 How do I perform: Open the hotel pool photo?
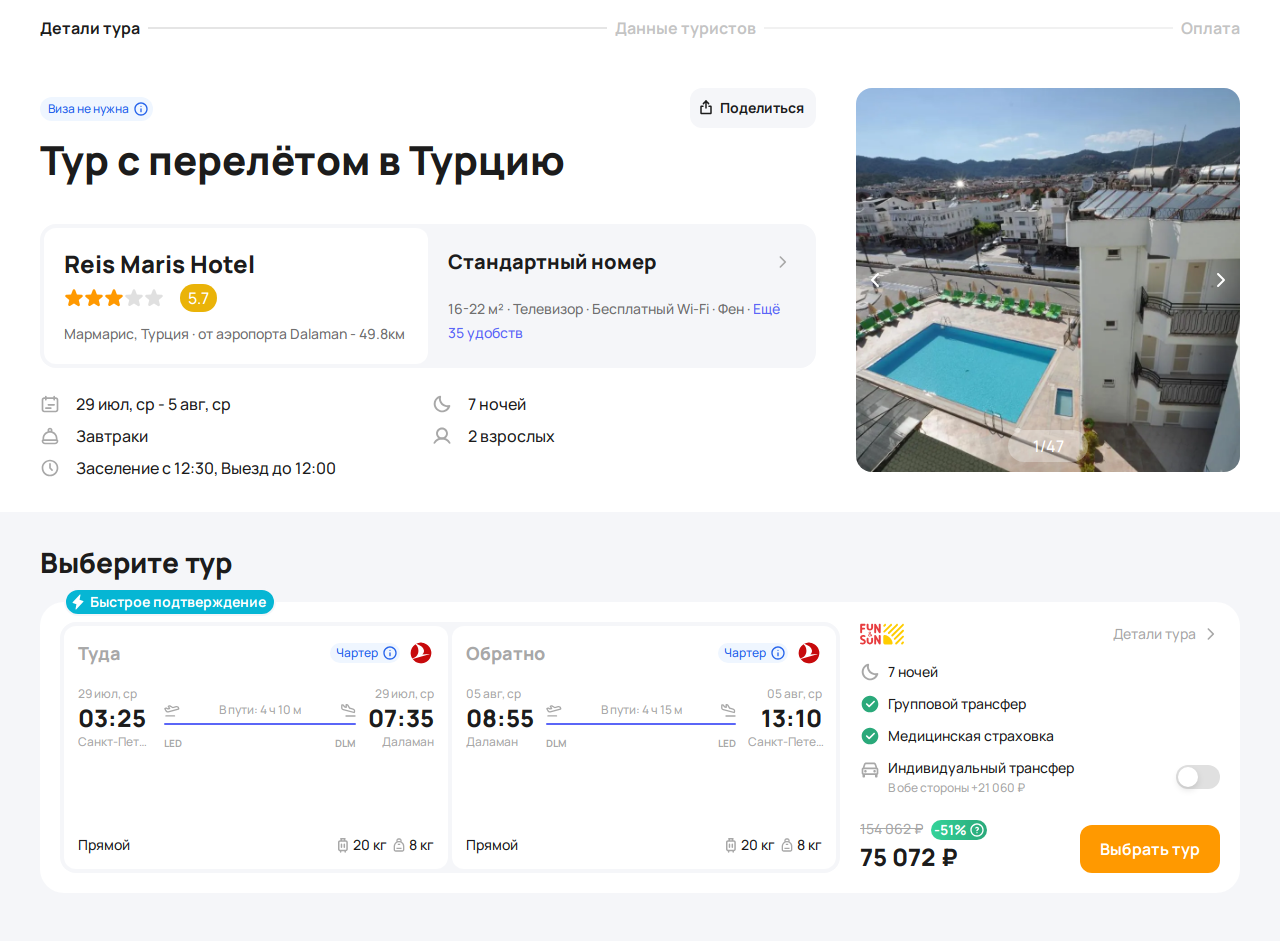(x=1048, y=280)
